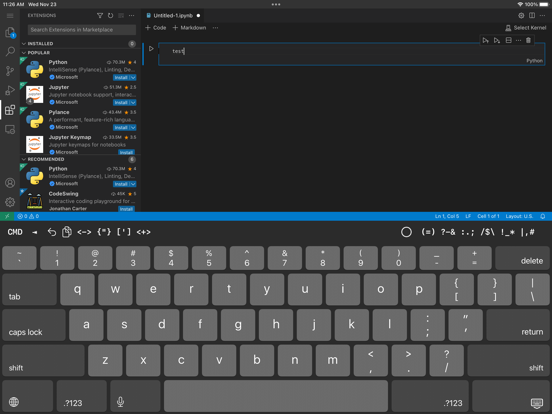Viewport: 552px width, 414px height.
Task: Install the Jupyter Keymap extension
Action: tap(126, 152)
